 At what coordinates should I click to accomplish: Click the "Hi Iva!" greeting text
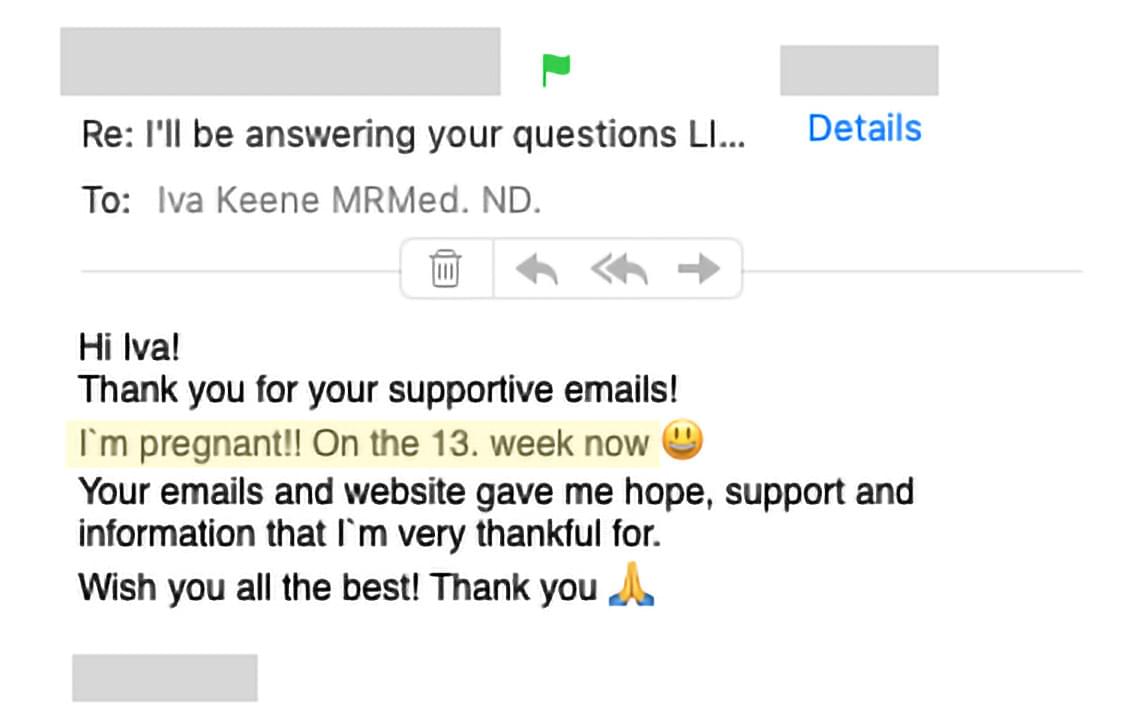129,347
